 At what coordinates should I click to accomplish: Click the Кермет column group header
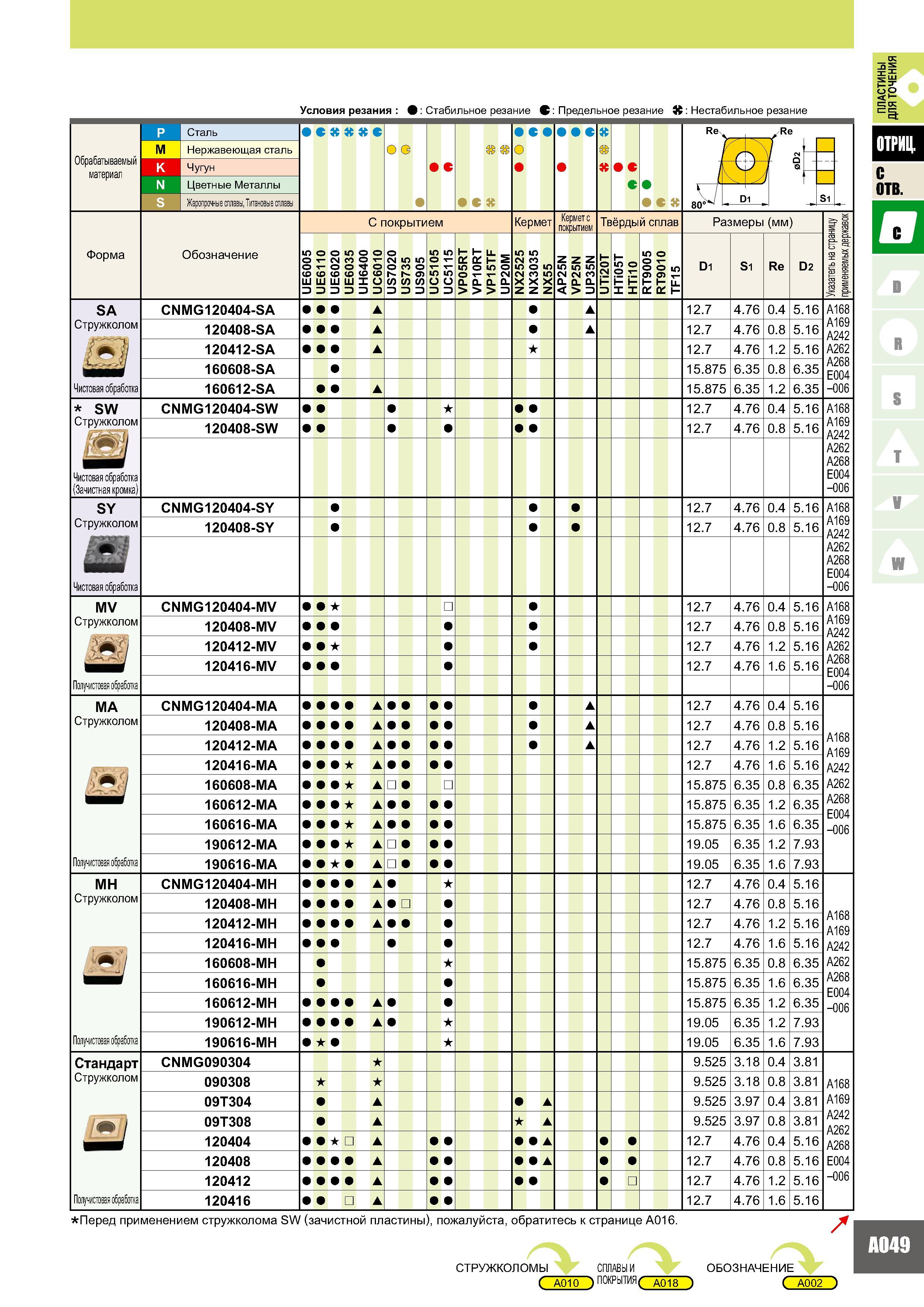[533, 222]
